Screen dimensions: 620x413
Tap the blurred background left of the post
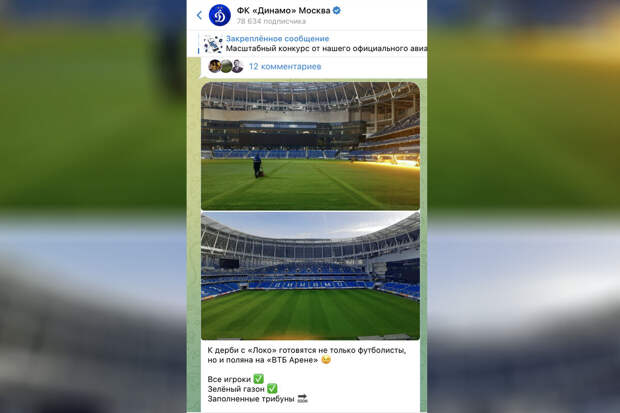click(93, 206)
